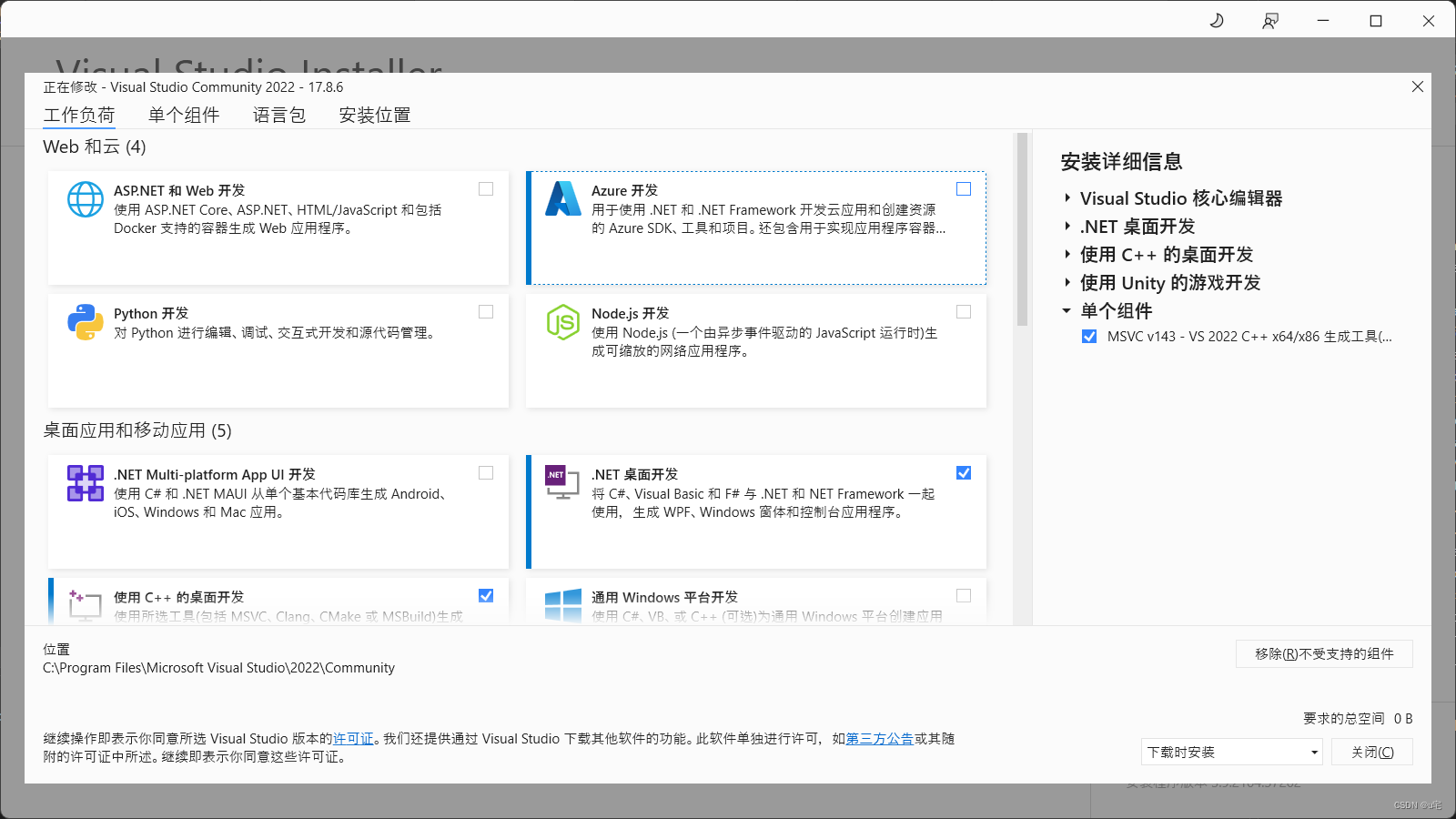Click the Windows platform logo icon
The image size is (1456, 819).
563,605
